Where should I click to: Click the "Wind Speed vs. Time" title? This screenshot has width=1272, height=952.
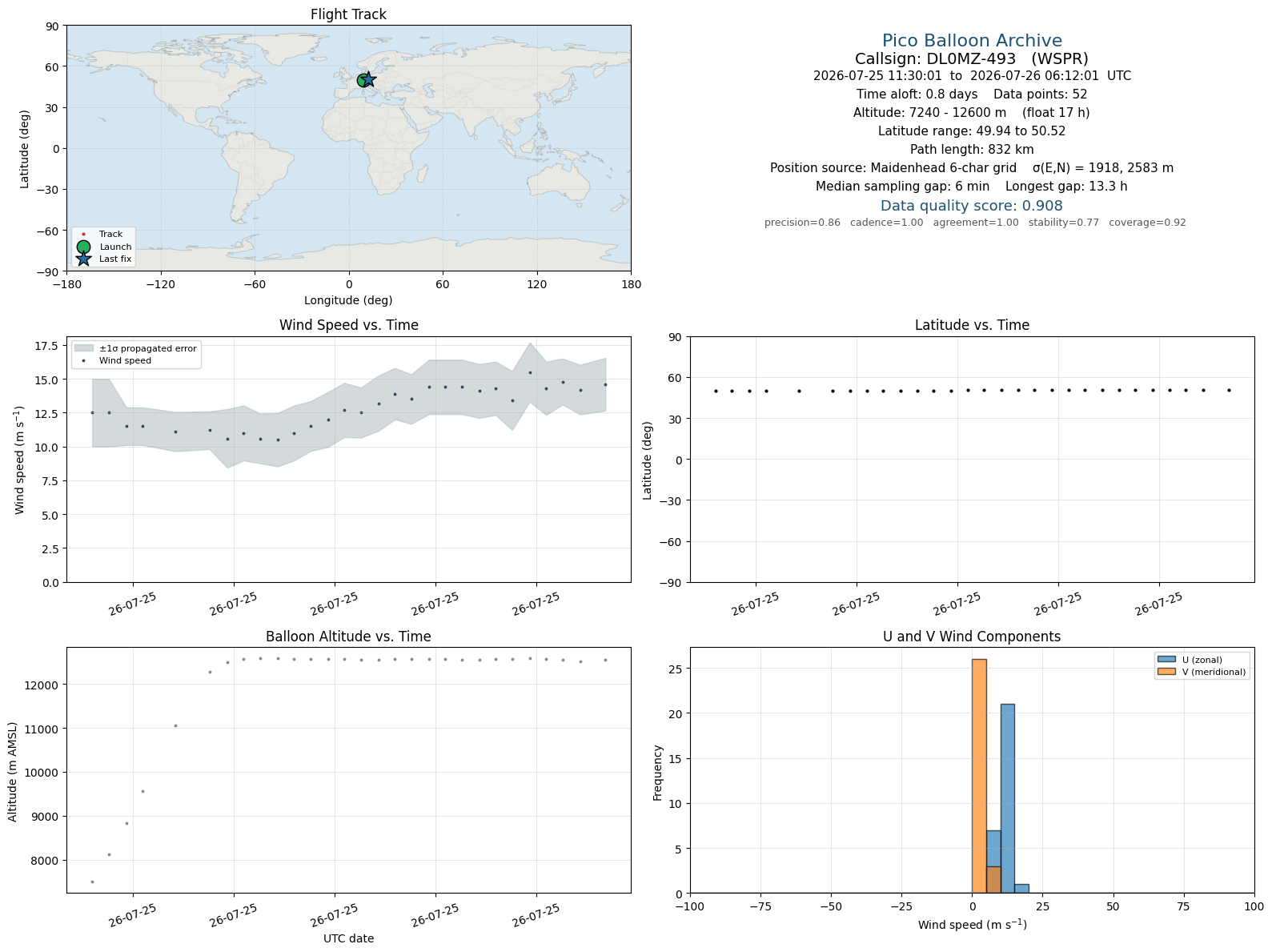[x=348, y=325]
